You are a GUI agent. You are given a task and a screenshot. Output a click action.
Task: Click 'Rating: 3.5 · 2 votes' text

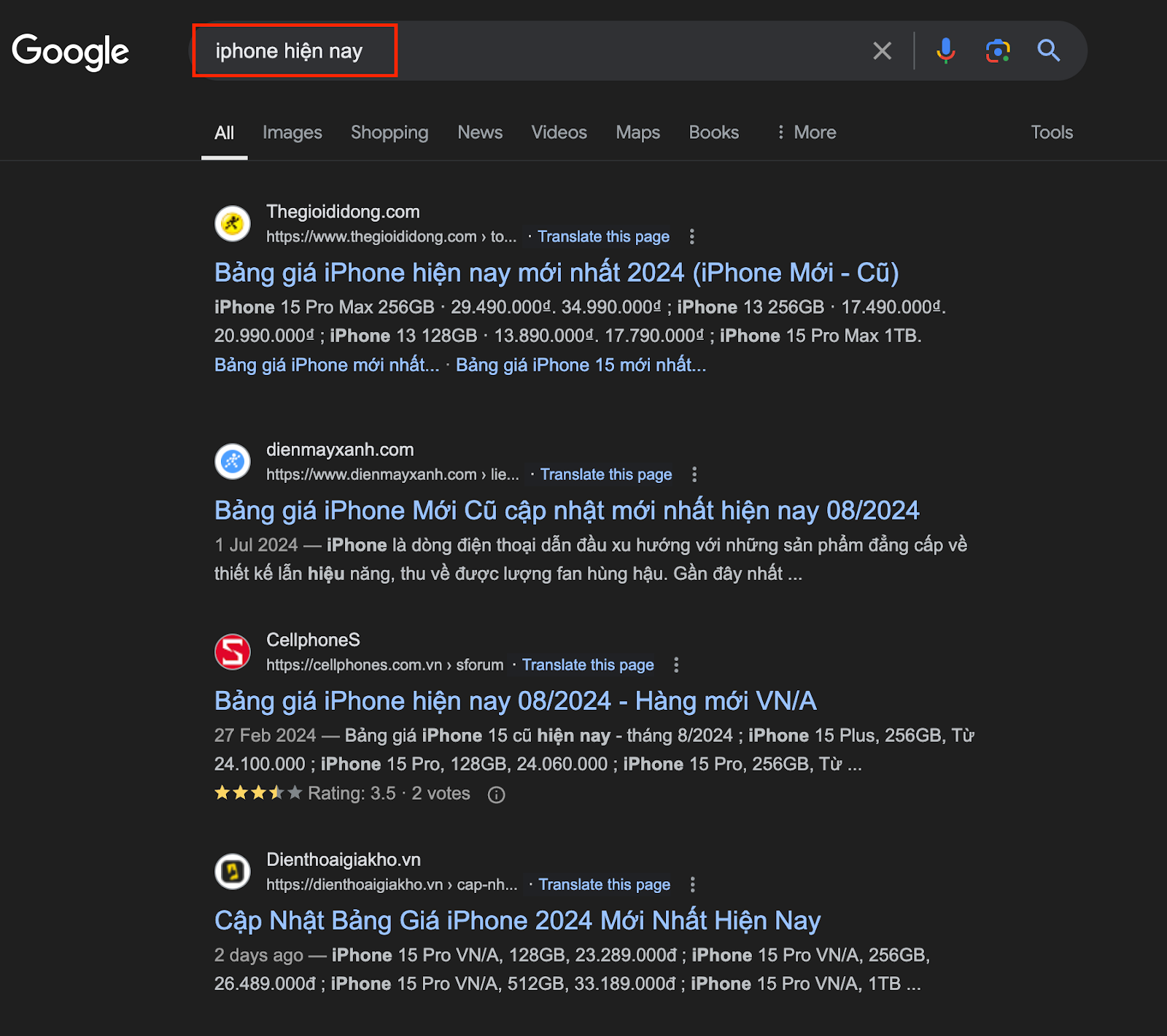(x=389, y=793)
